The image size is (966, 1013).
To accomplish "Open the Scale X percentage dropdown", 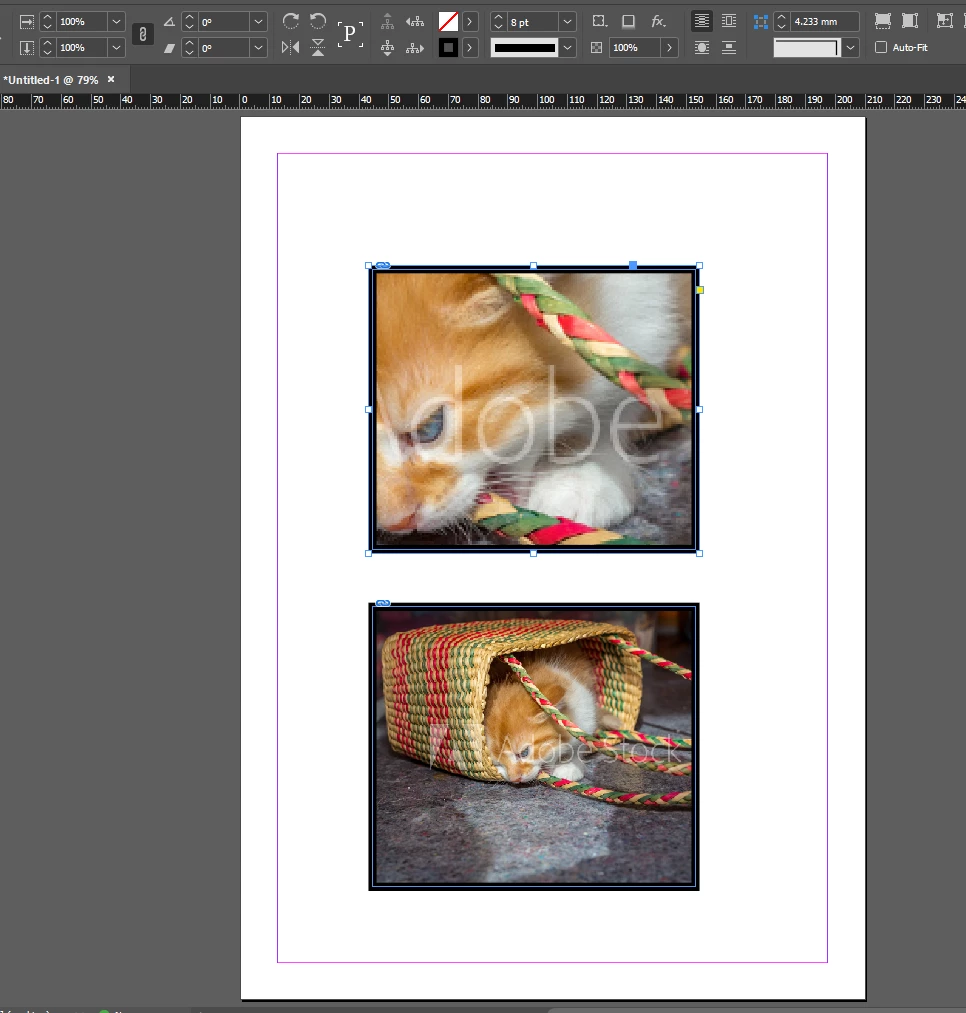I will 116,22.
